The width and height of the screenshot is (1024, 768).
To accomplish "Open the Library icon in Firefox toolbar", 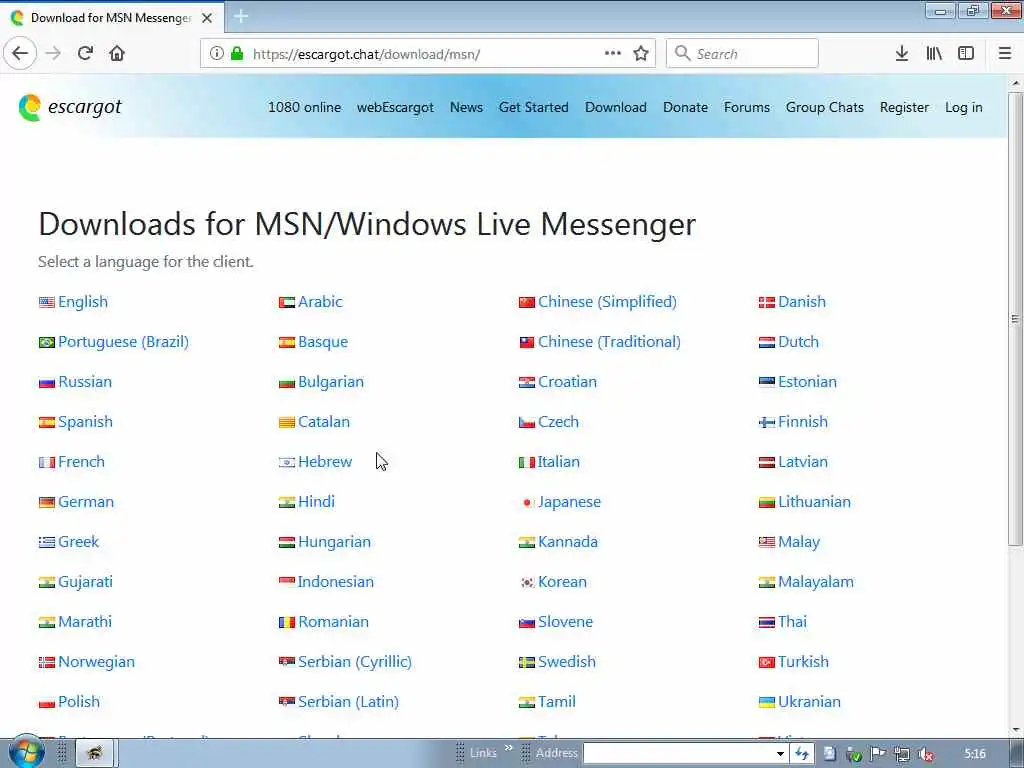I will click(x=934, y=54).
